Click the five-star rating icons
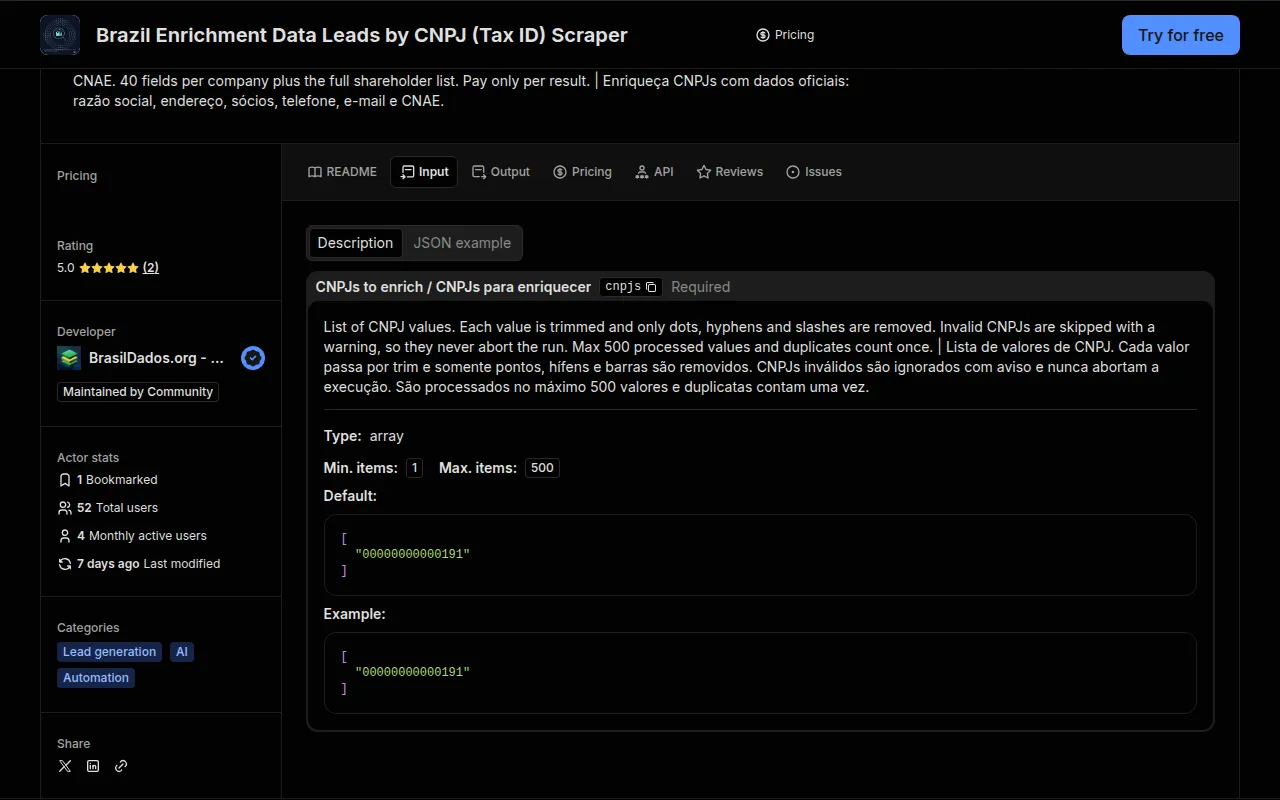The height and width of the screenshot is (800, 1280). coord(109,268)
